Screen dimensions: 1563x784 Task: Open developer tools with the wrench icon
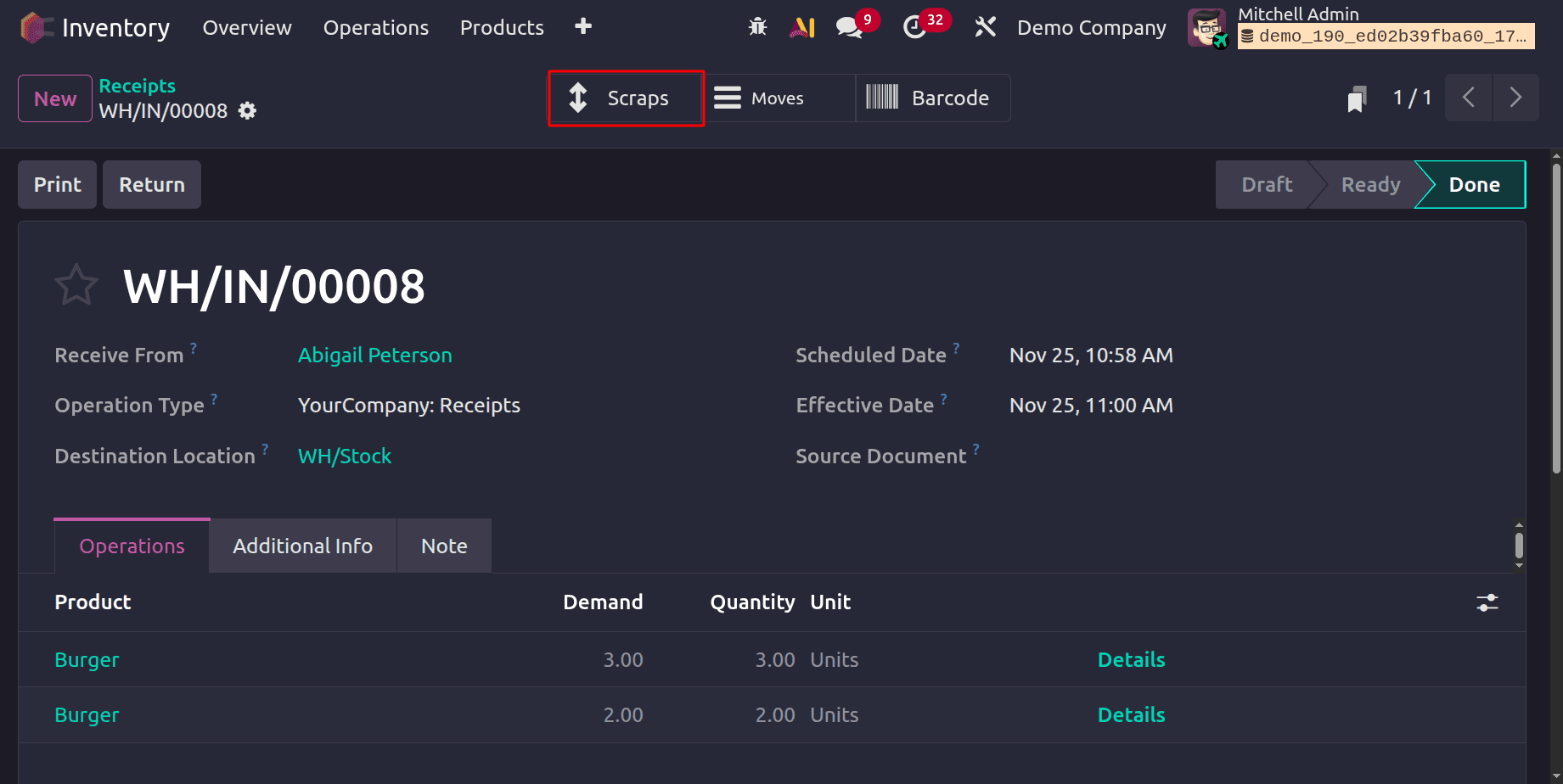[x=985, y=26]
